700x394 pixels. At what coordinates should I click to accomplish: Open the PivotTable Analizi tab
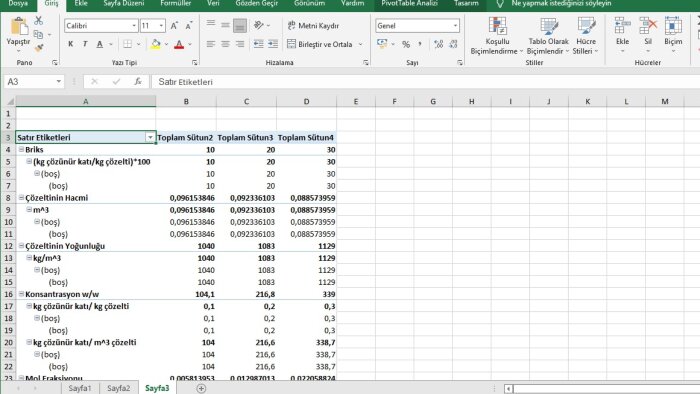409,4
